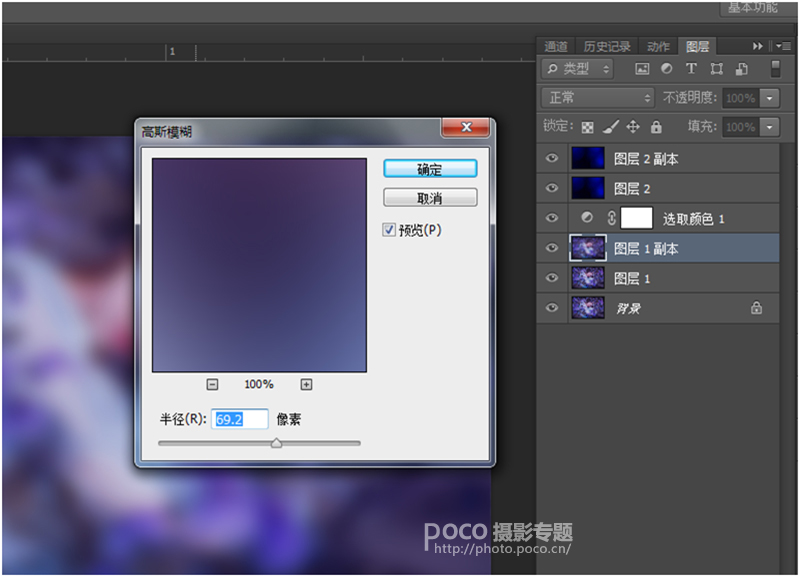Select the 选取颜色 1 mask thumbnail

[636, 218]
